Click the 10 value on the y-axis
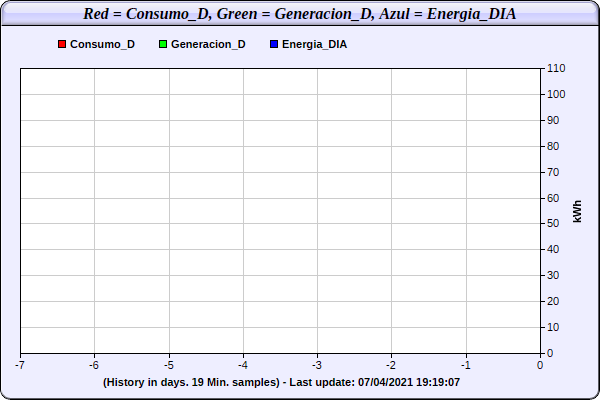Screen dimensions: 600x400 pos(553,327)
